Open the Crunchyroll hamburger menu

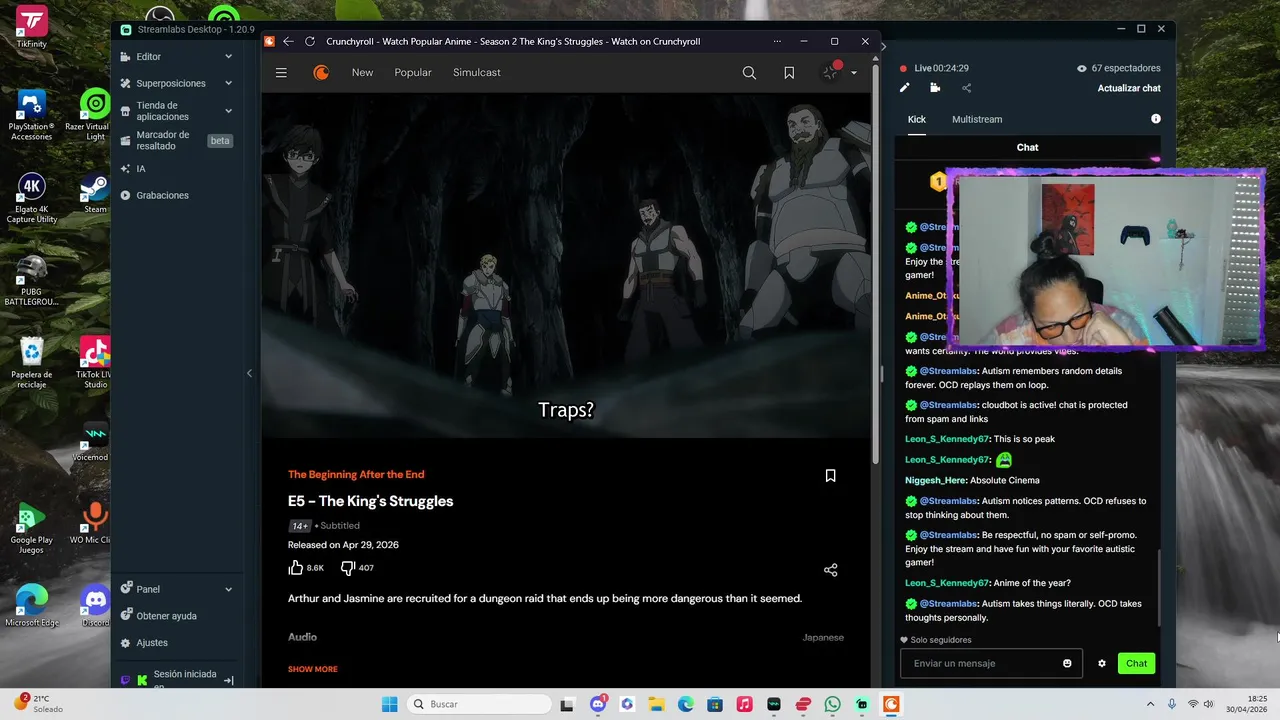click(281, 73)
